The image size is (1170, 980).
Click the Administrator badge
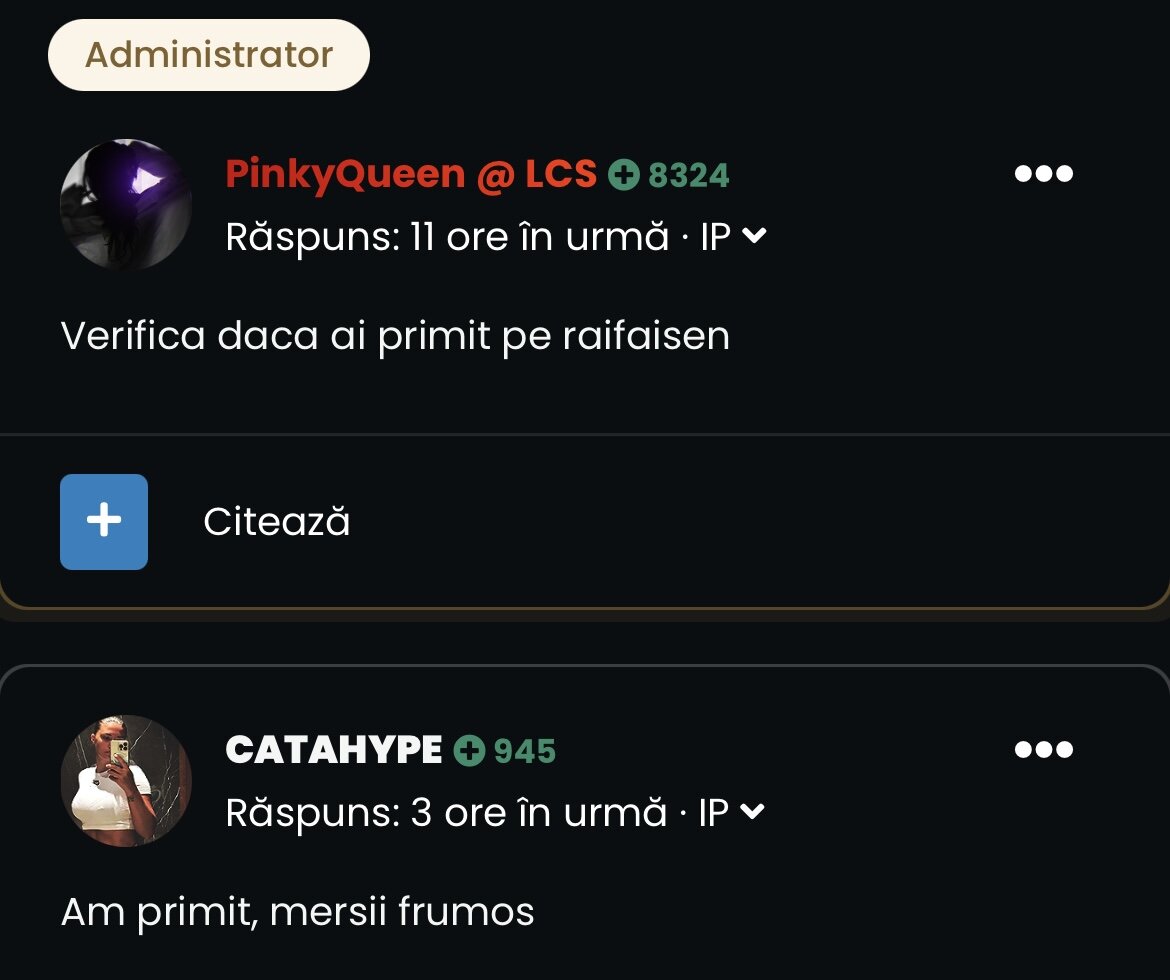coord(209,55)
